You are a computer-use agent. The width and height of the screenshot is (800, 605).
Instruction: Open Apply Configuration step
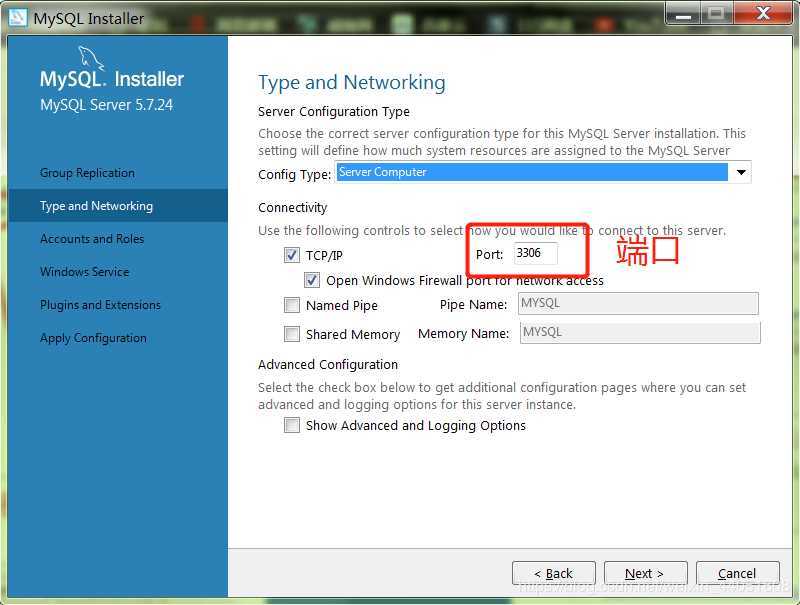(x=93, y=338)
